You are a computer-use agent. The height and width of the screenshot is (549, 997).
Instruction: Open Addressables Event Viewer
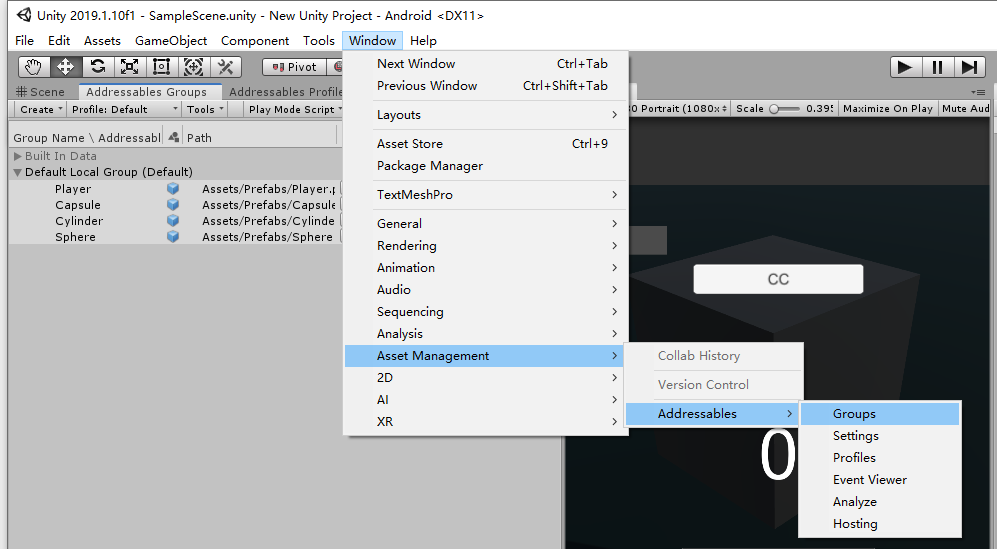click(x=880, y=480)
